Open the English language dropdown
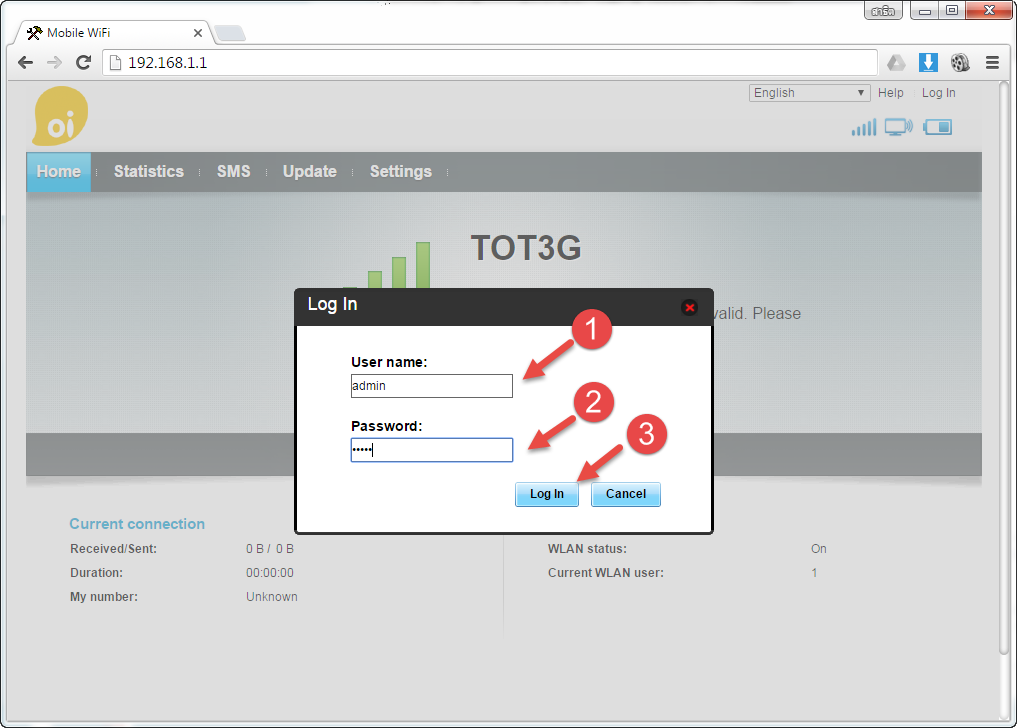The width and height of the screenshot is (1017, 728). point(809,93)
